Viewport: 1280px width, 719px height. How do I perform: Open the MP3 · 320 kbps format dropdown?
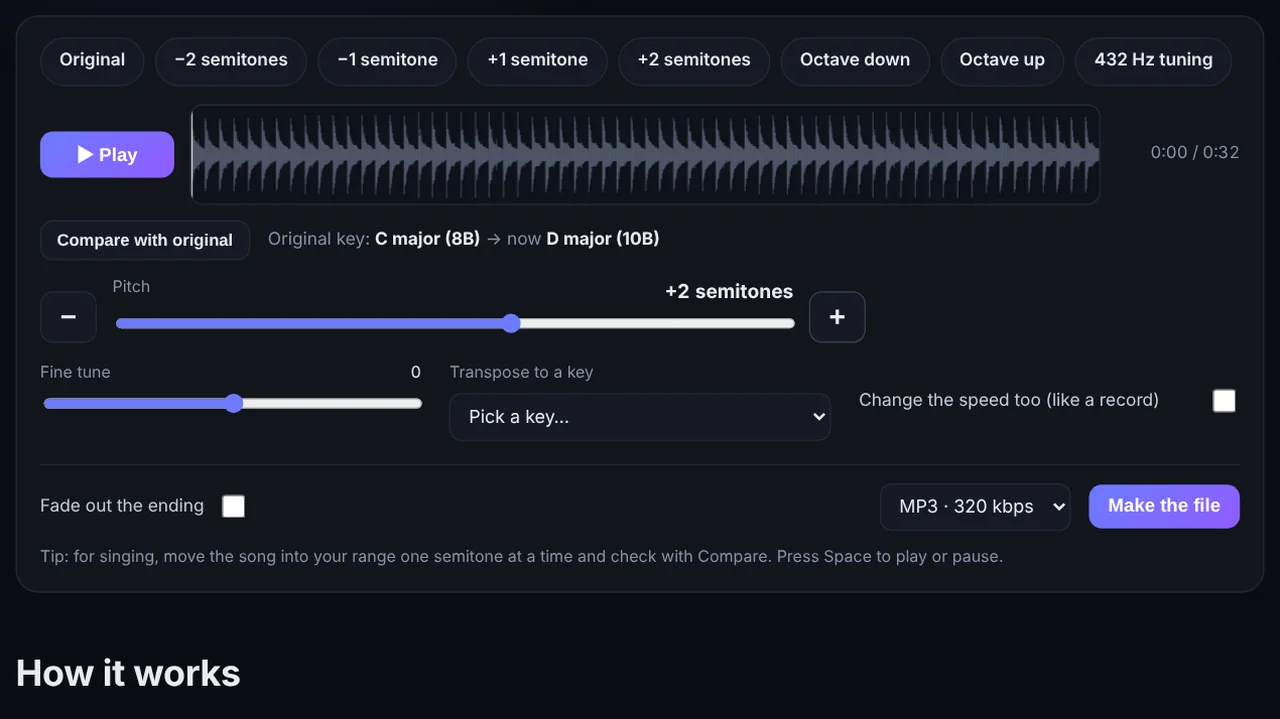(x=975, y=507)
